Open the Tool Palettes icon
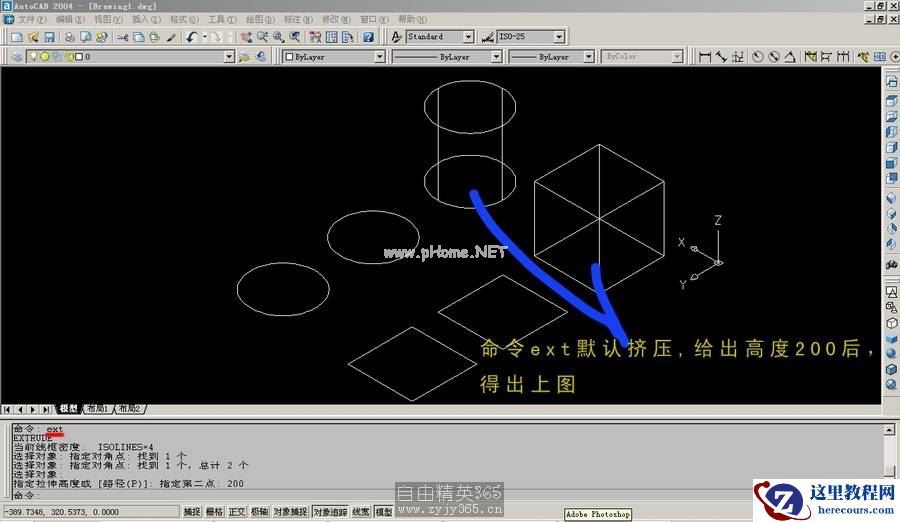 click(x=347, y=37)
